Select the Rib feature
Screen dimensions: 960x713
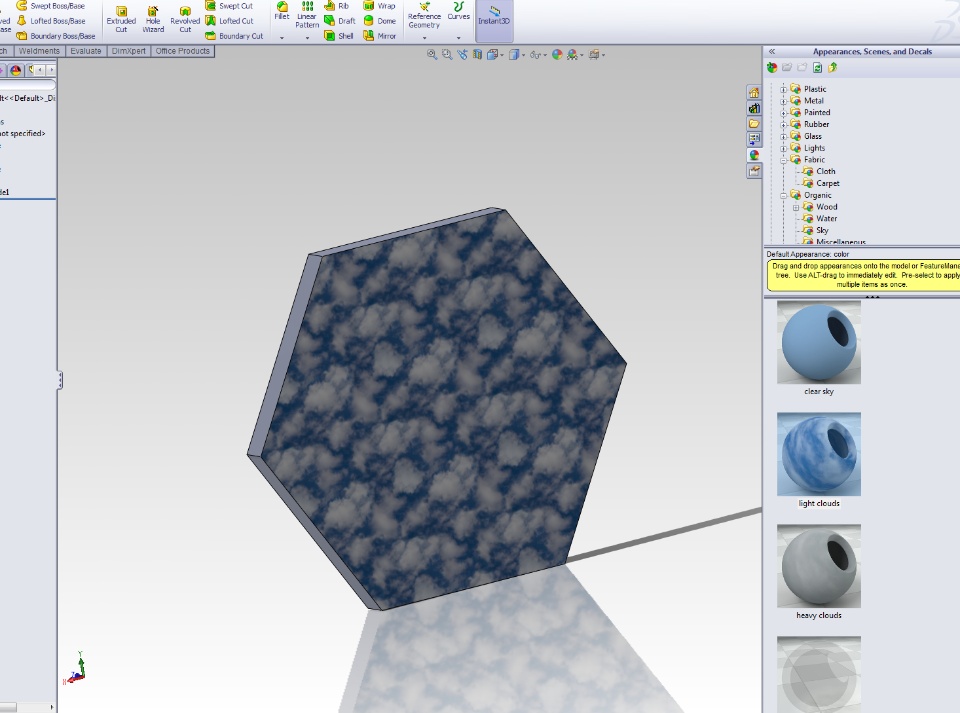click(336, 6)
